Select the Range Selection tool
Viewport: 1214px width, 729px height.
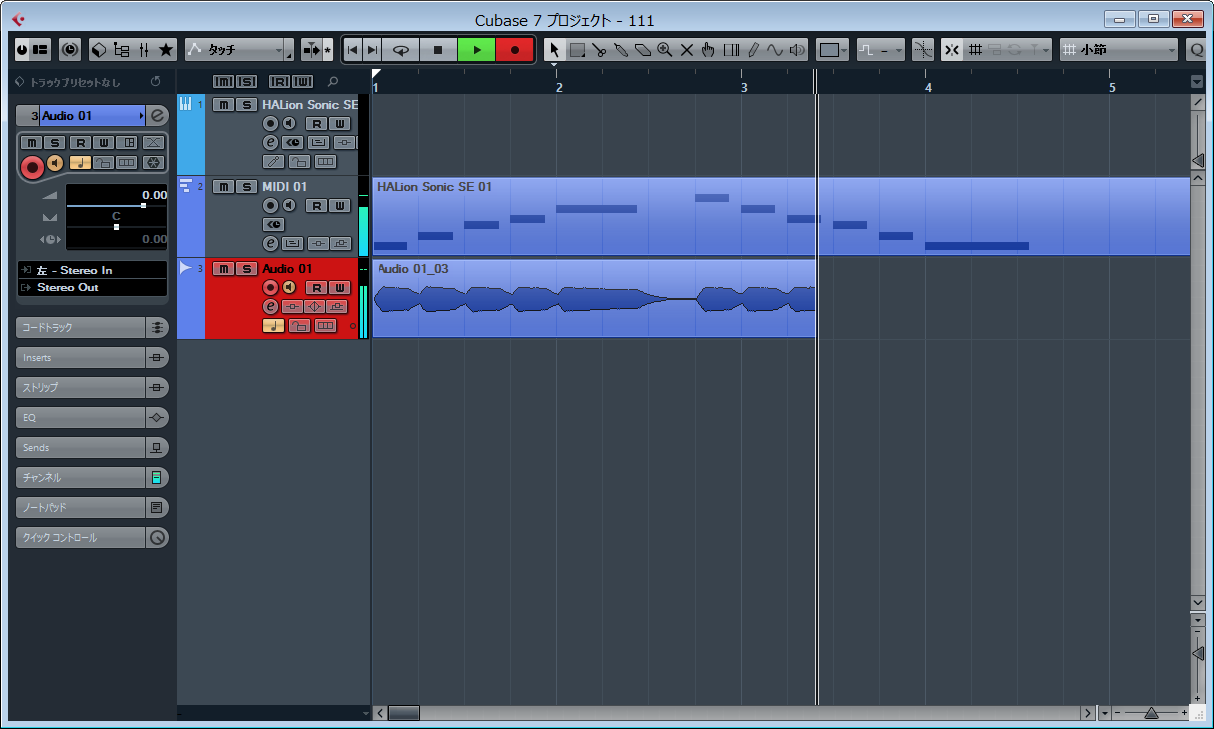(577, 49)
